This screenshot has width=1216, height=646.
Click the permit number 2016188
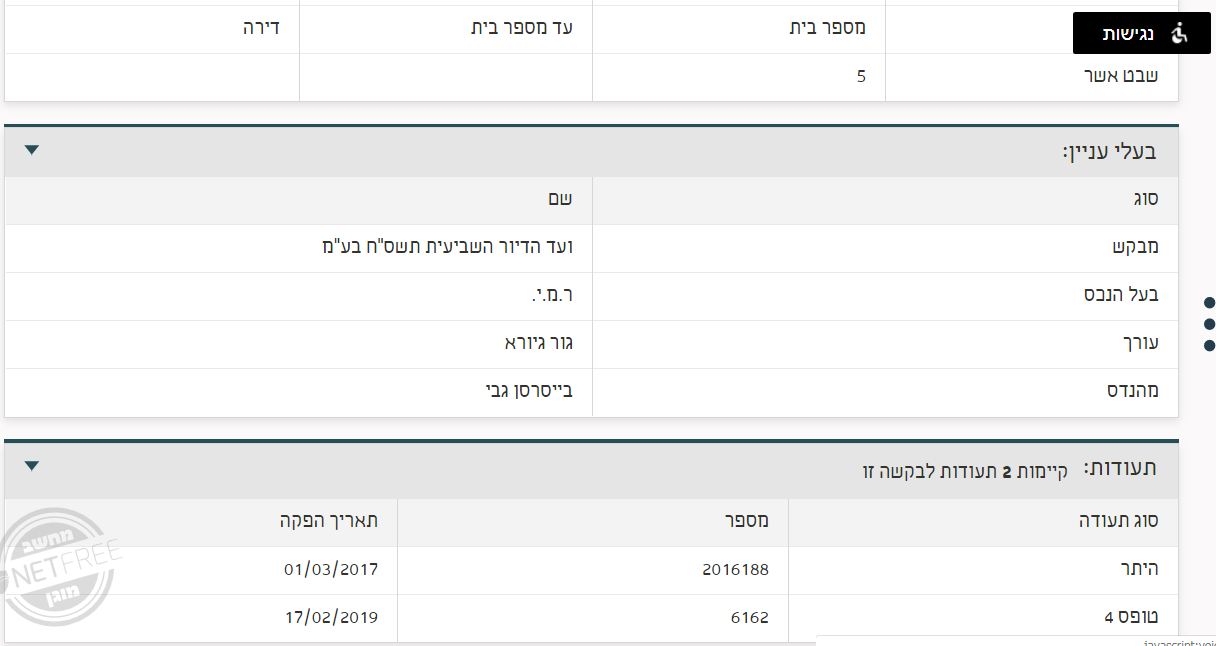coord(737,569)
